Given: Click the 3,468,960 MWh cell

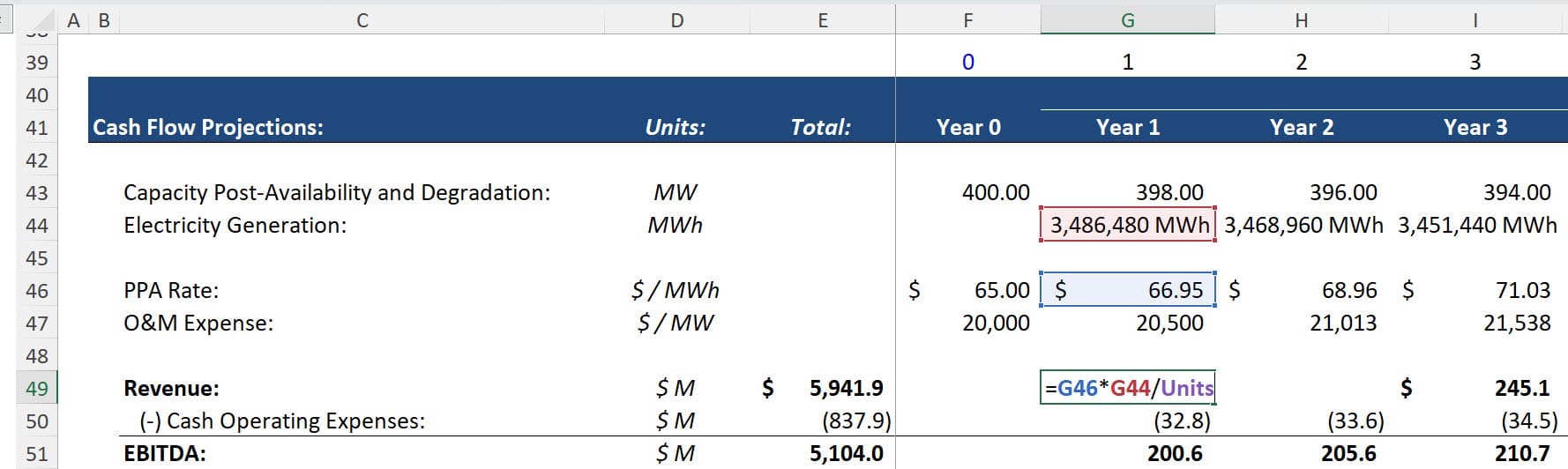Looking at the screenshot, I should click(x=1303, y=226).
